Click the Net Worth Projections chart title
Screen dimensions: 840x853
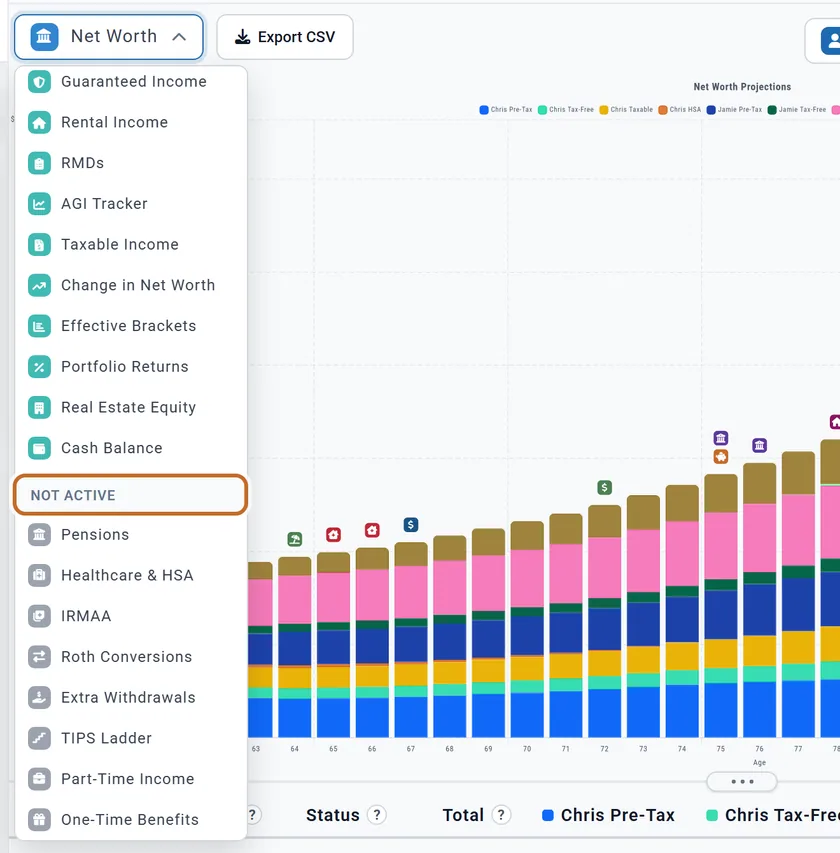point(742,87)
